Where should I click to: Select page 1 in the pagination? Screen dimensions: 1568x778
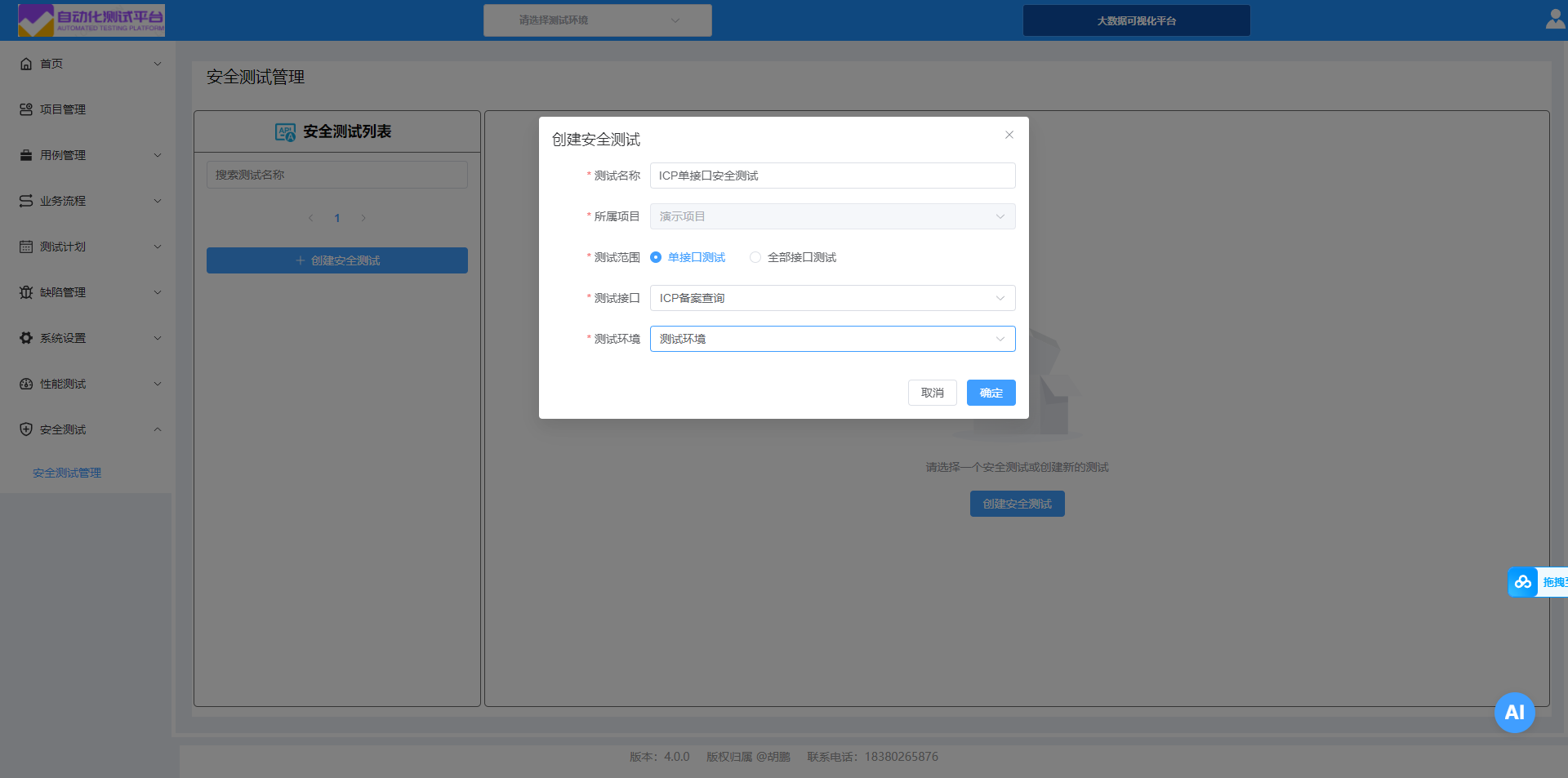click(x=336, y=218)
